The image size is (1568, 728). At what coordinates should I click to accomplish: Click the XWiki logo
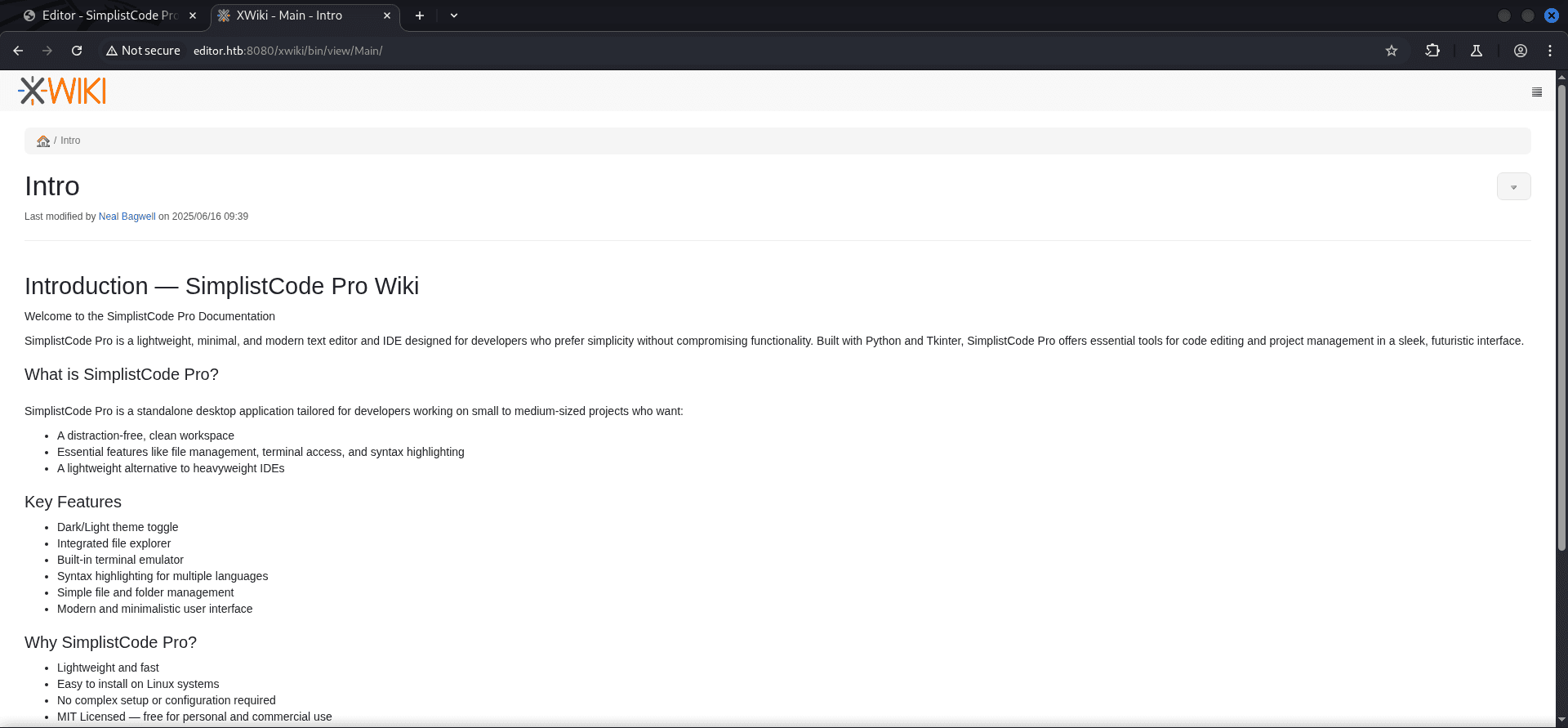click(62, 91)
